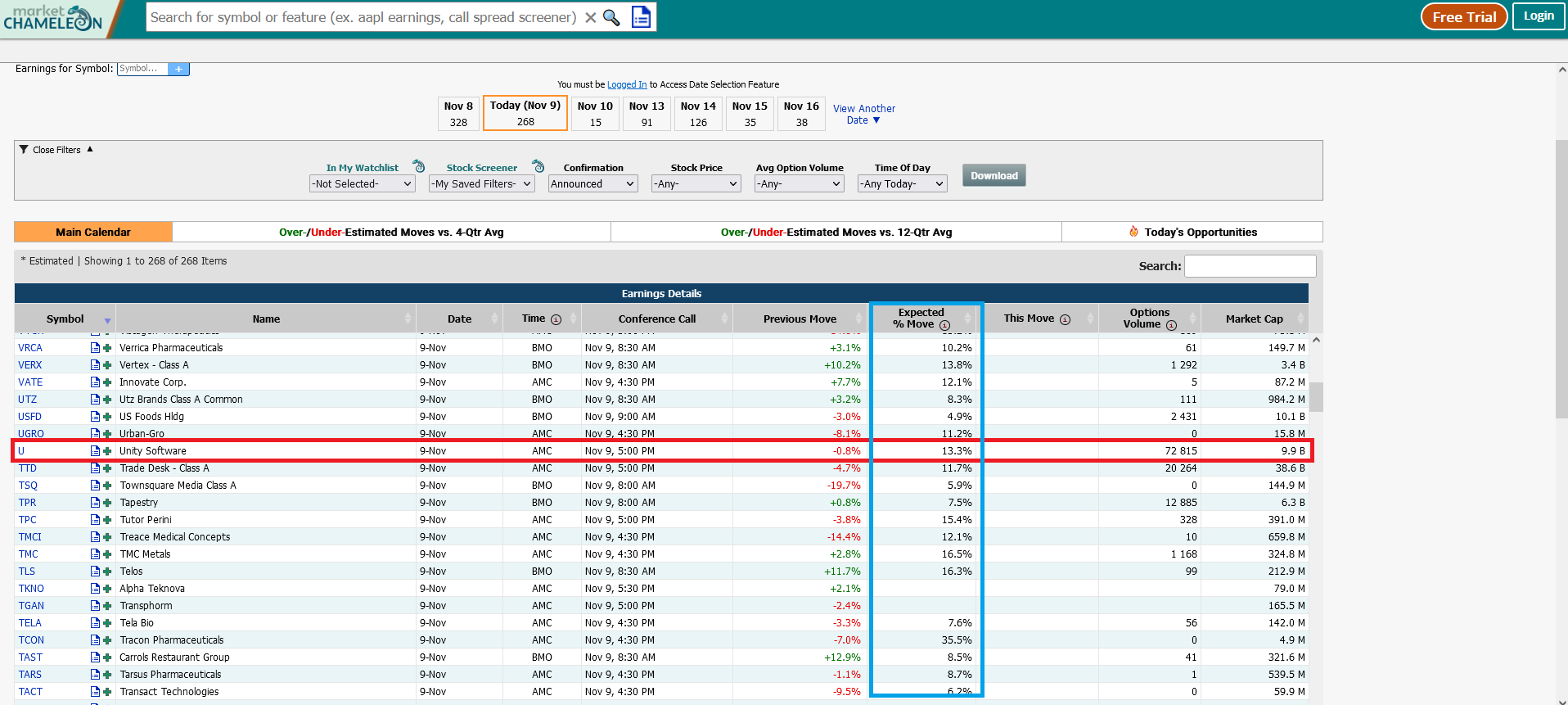Click green plus in US Foods Hldg row
This screenshot has height=705, width=1568.
[107, 417]
